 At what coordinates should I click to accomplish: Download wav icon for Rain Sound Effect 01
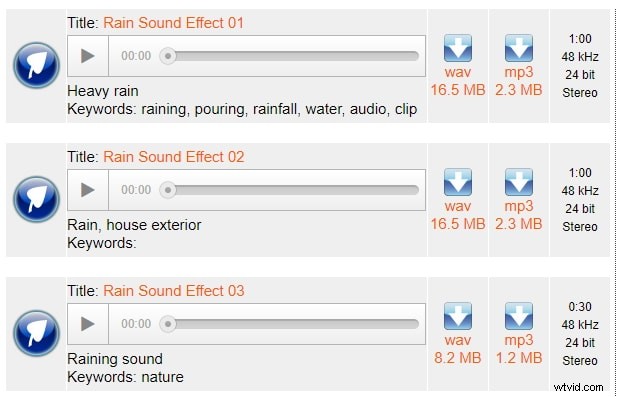pyautogui.click(x=458, y=48)
